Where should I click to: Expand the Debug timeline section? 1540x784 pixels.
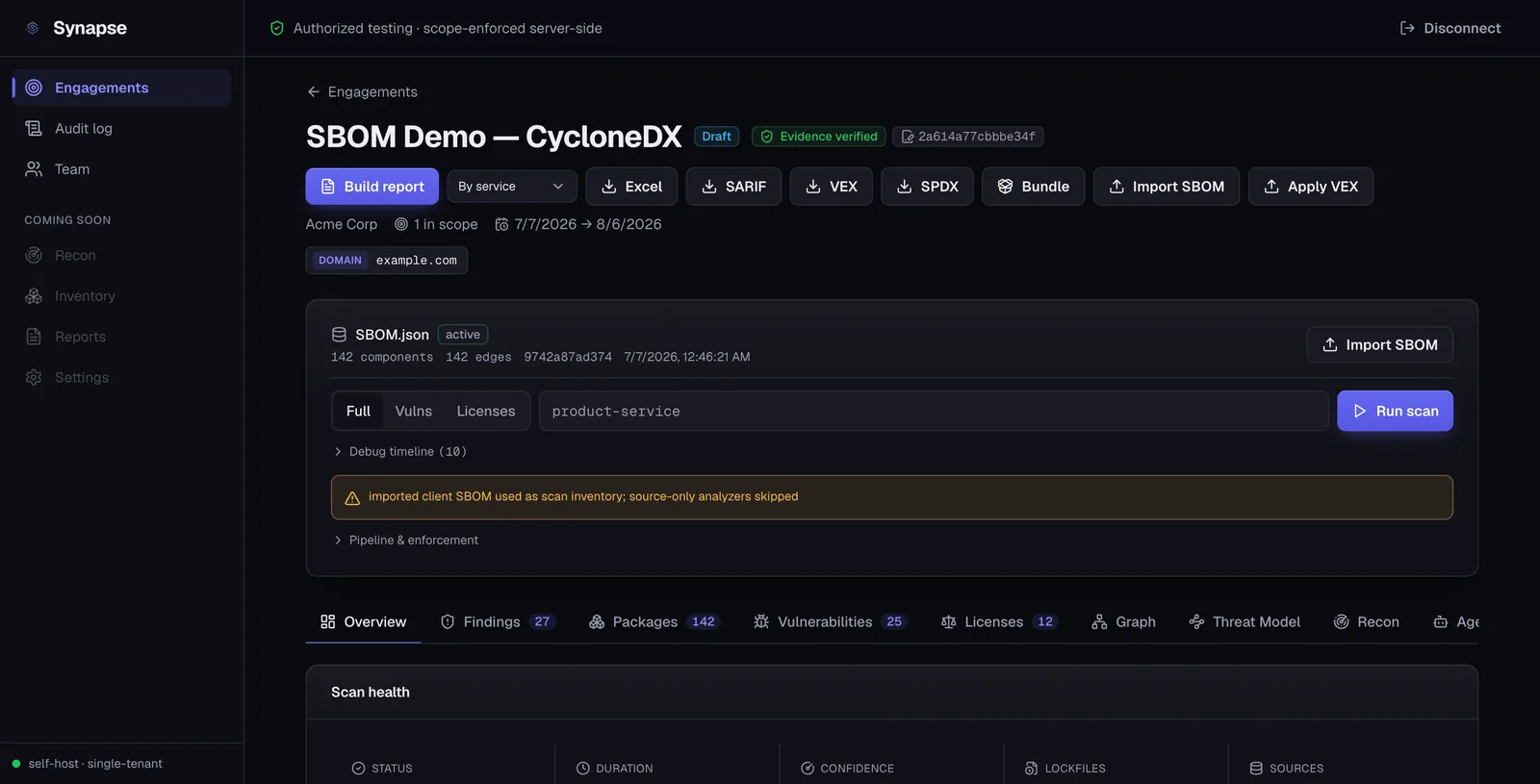(399, 452)
